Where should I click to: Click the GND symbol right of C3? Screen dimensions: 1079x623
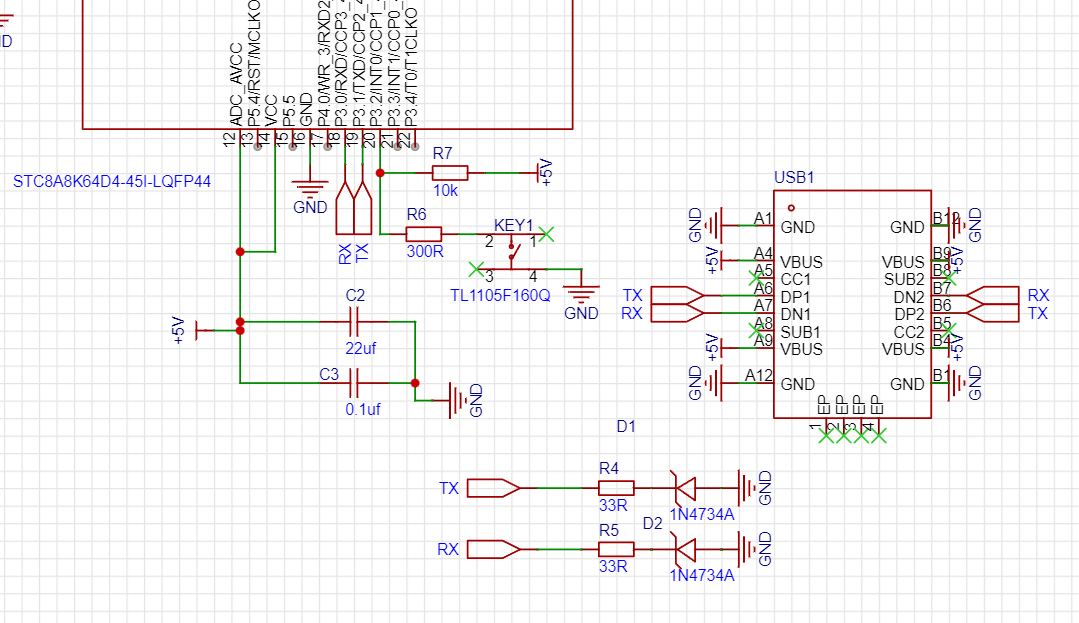click(465, 401)
